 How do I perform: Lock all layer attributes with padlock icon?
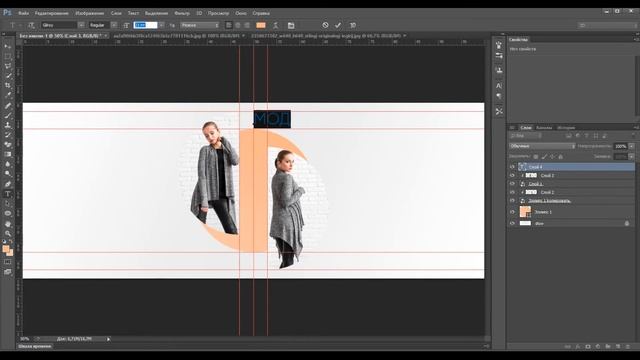560,157
